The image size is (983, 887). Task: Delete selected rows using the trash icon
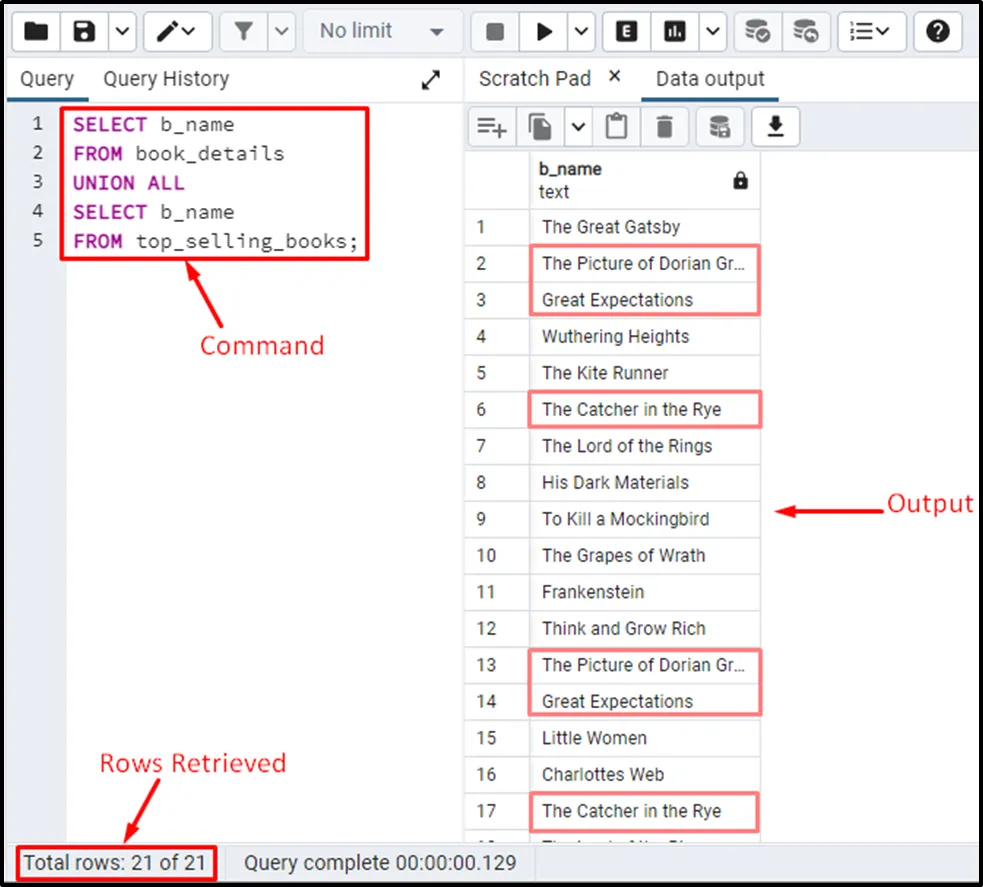[x=665, y=127]
